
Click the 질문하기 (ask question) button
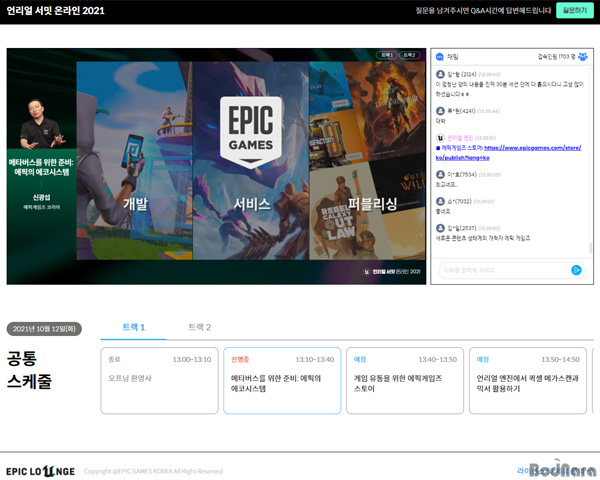coord(574,10)
